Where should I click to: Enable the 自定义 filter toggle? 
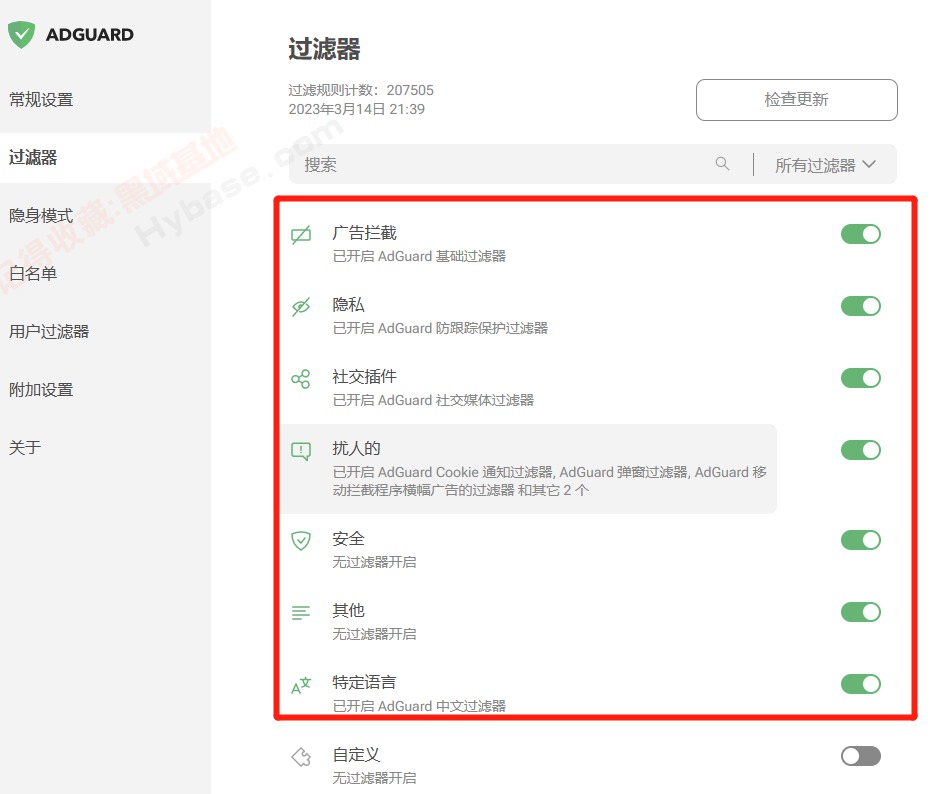pyautogui.click(x=861, y=756)
